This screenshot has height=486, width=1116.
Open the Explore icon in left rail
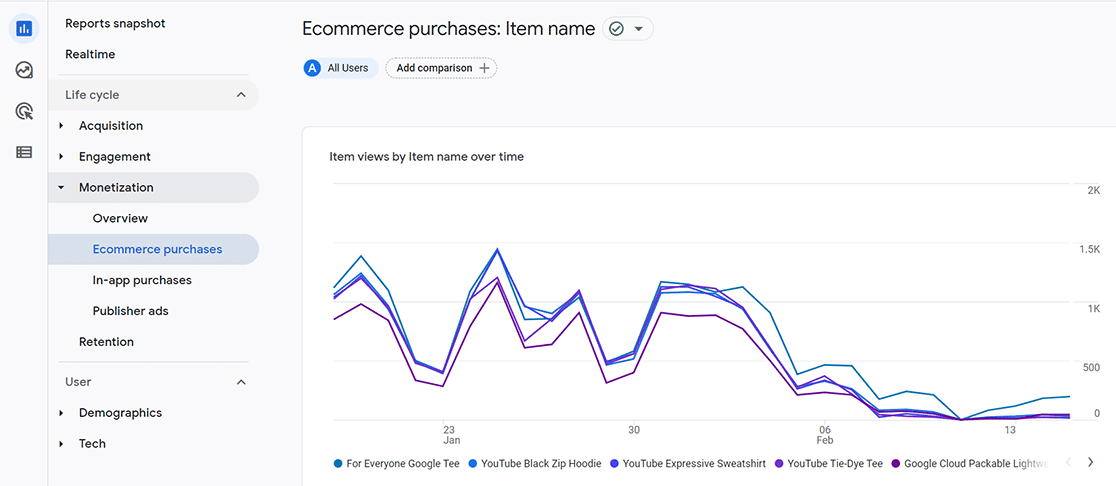pyautogui.click(x=24, y=70)
